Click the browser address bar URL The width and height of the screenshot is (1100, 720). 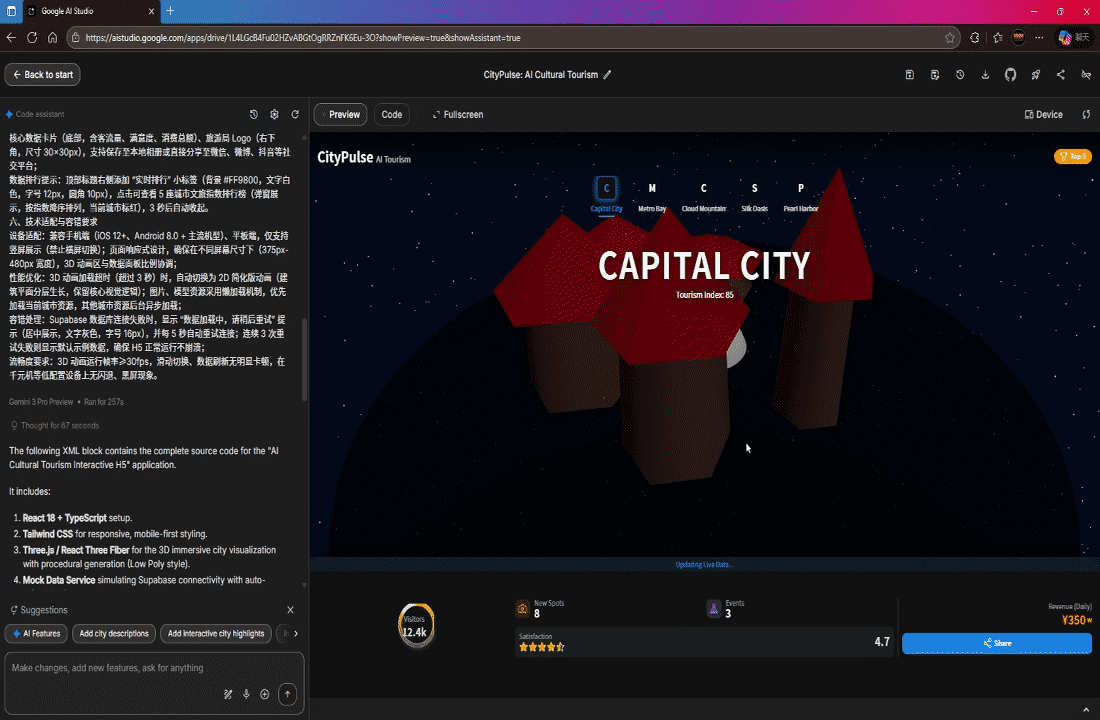pyautogui.click(x=303, y=38)
